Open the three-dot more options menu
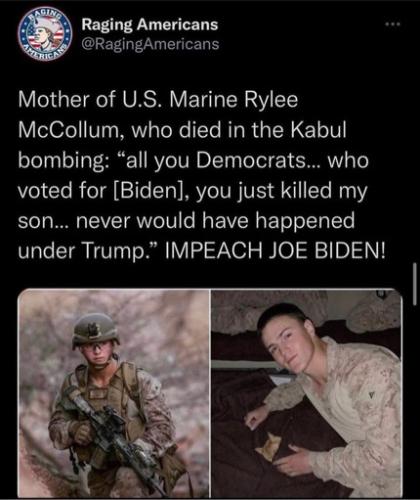420x500 pixels. click(391, 24)
